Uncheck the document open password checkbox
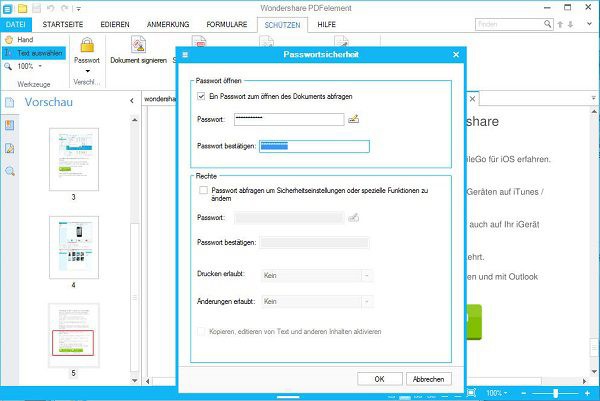Viewport: 600px width, 401px height. click(201, 96)
